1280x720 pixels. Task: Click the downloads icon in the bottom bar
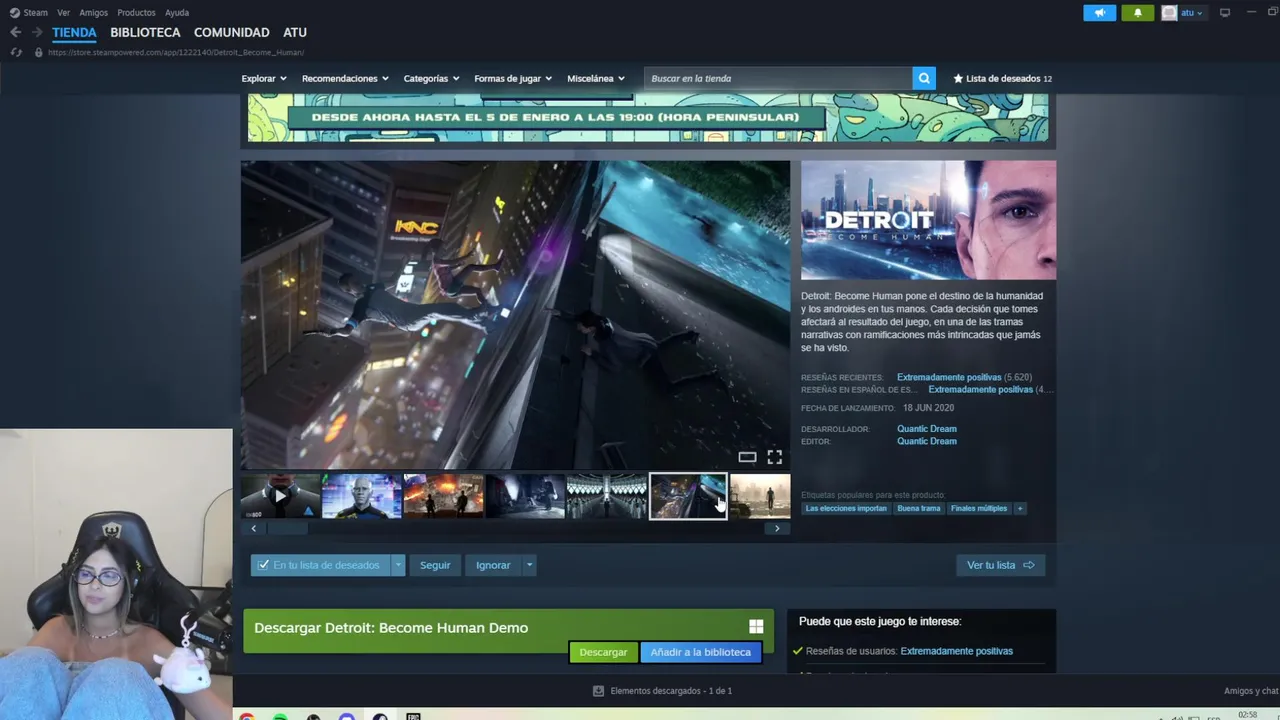click(598, 691)
